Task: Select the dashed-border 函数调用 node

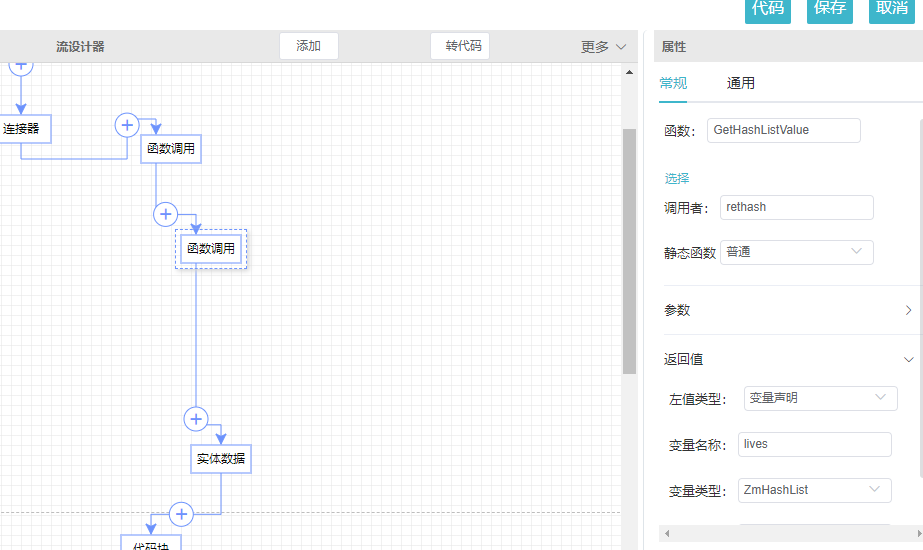Action: pyautogui.click(x=211, y=249)
